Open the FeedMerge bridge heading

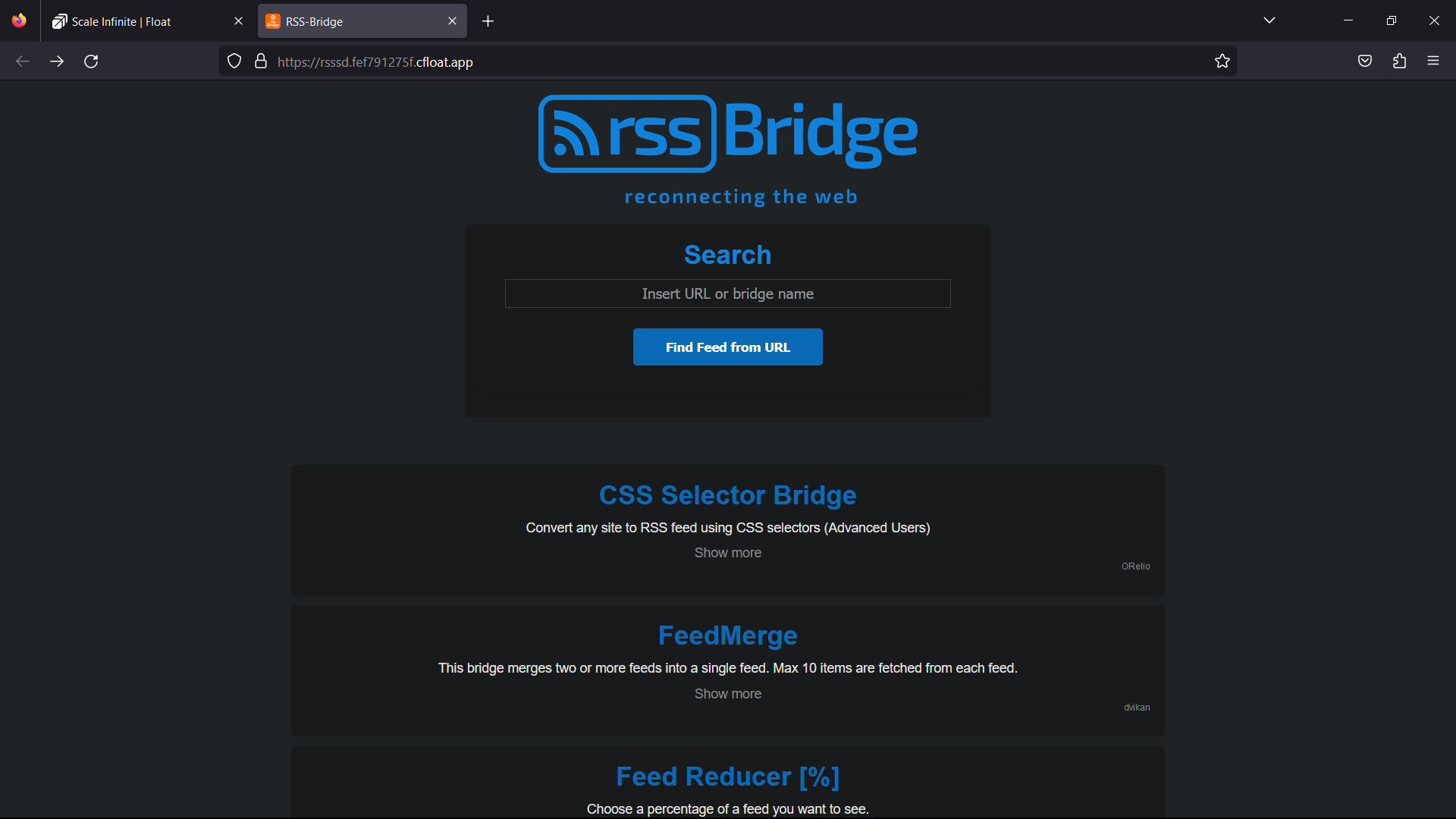click(x=728, y=635)
